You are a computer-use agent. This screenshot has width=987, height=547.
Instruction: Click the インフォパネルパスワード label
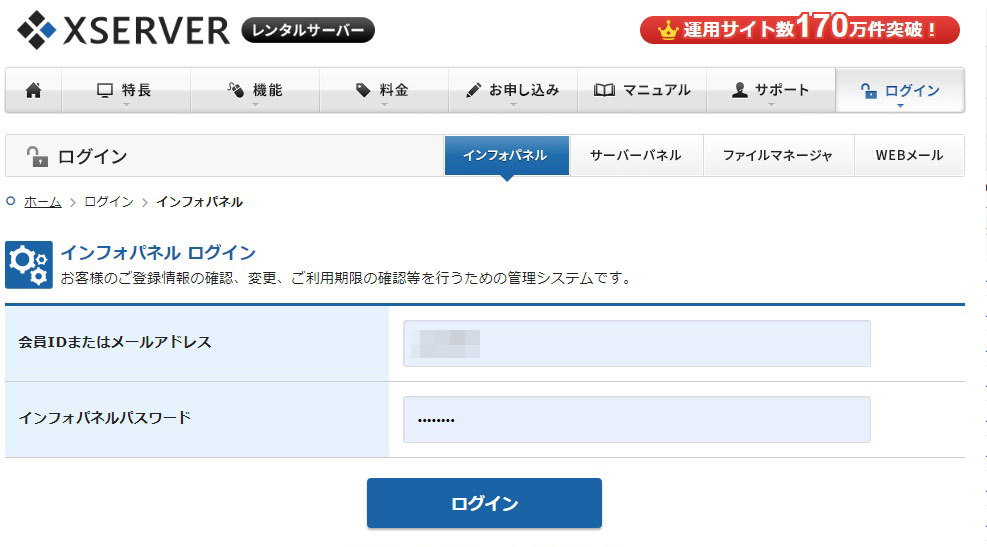coord(104,418)
